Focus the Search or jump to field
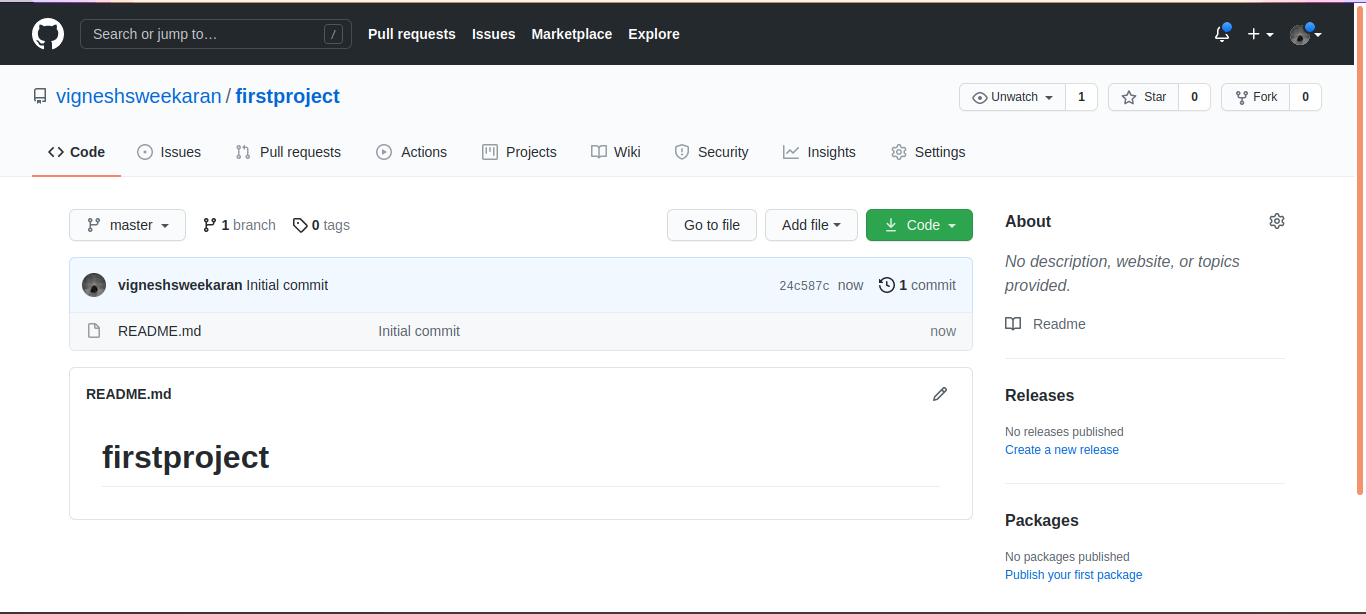The height and width of the screenshot is (614, 1366). (216, 34)
